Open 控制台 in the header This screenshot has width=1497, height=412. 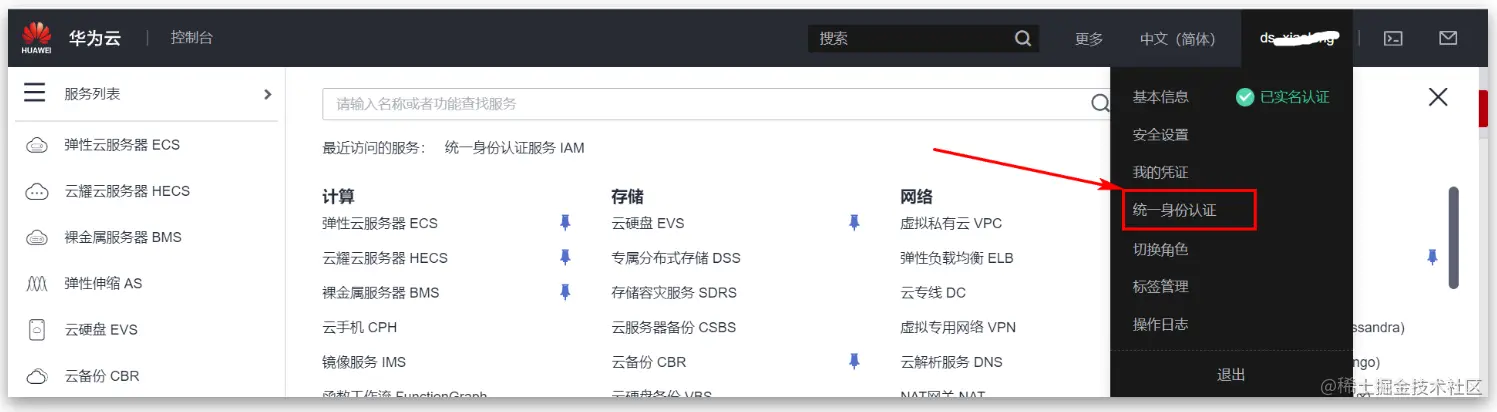[191, 38]
